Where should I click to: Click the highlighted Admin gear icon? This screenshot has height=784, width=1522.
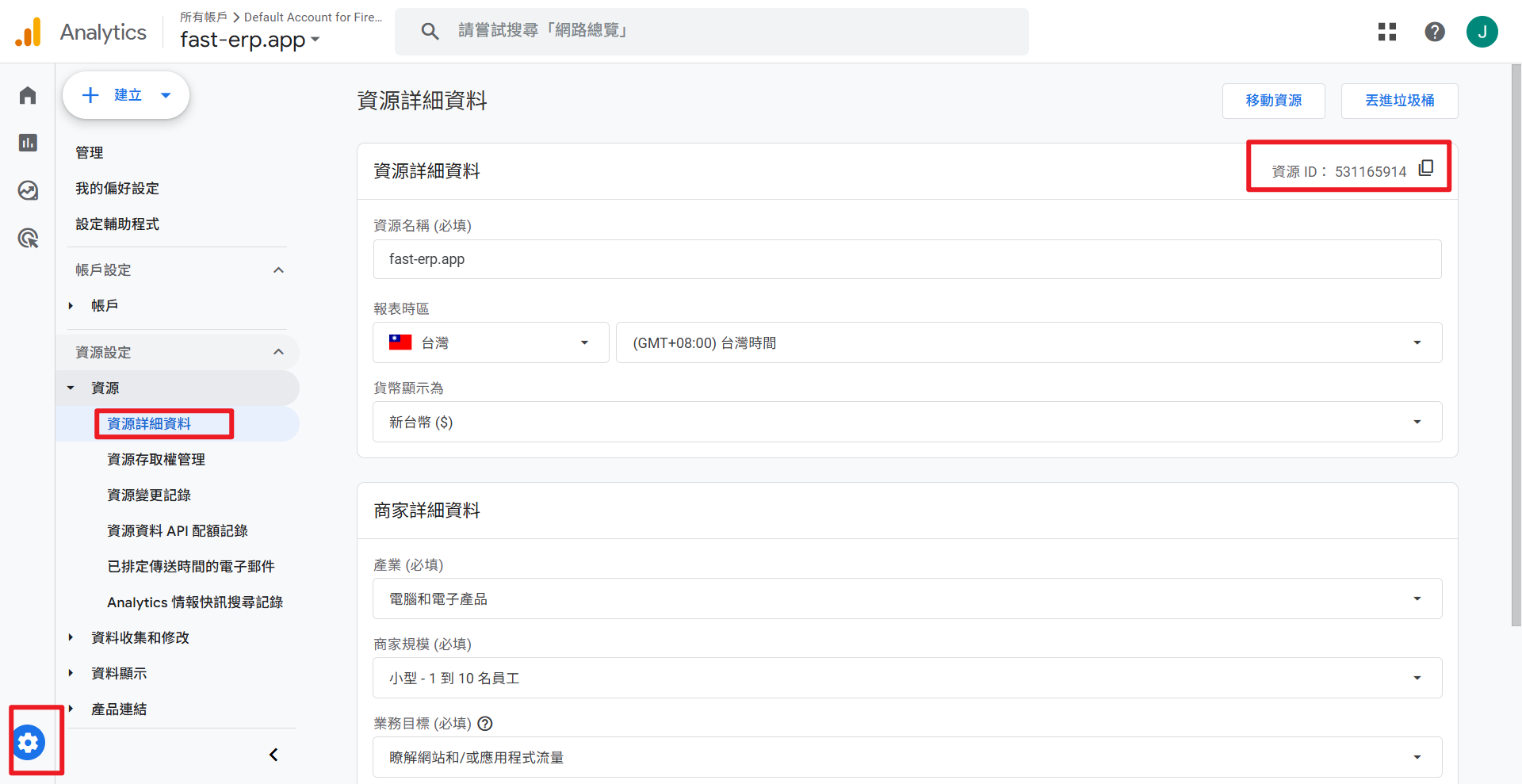coord(29,742)
